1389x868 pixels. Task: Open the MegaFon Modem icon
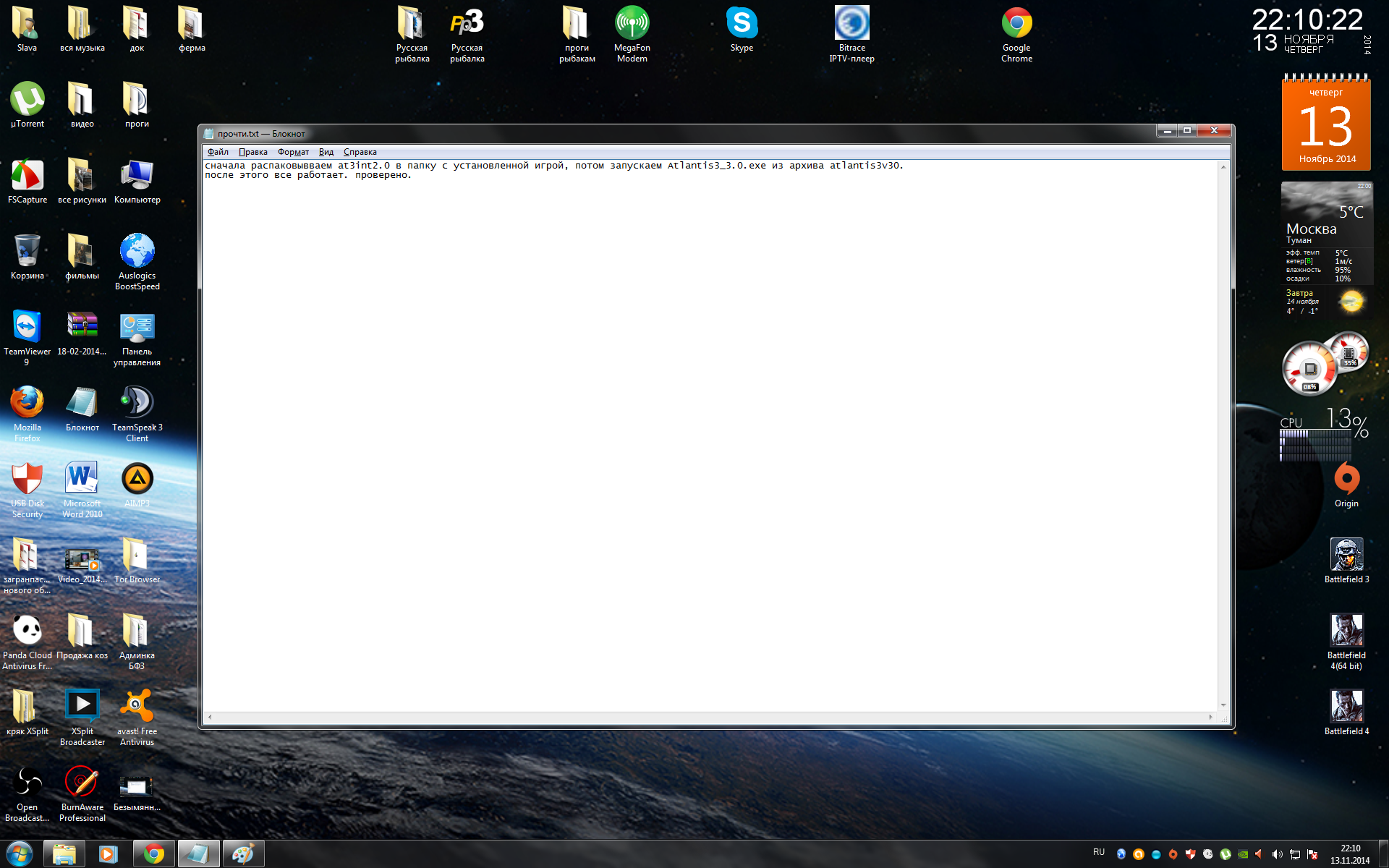click(632, 24)
